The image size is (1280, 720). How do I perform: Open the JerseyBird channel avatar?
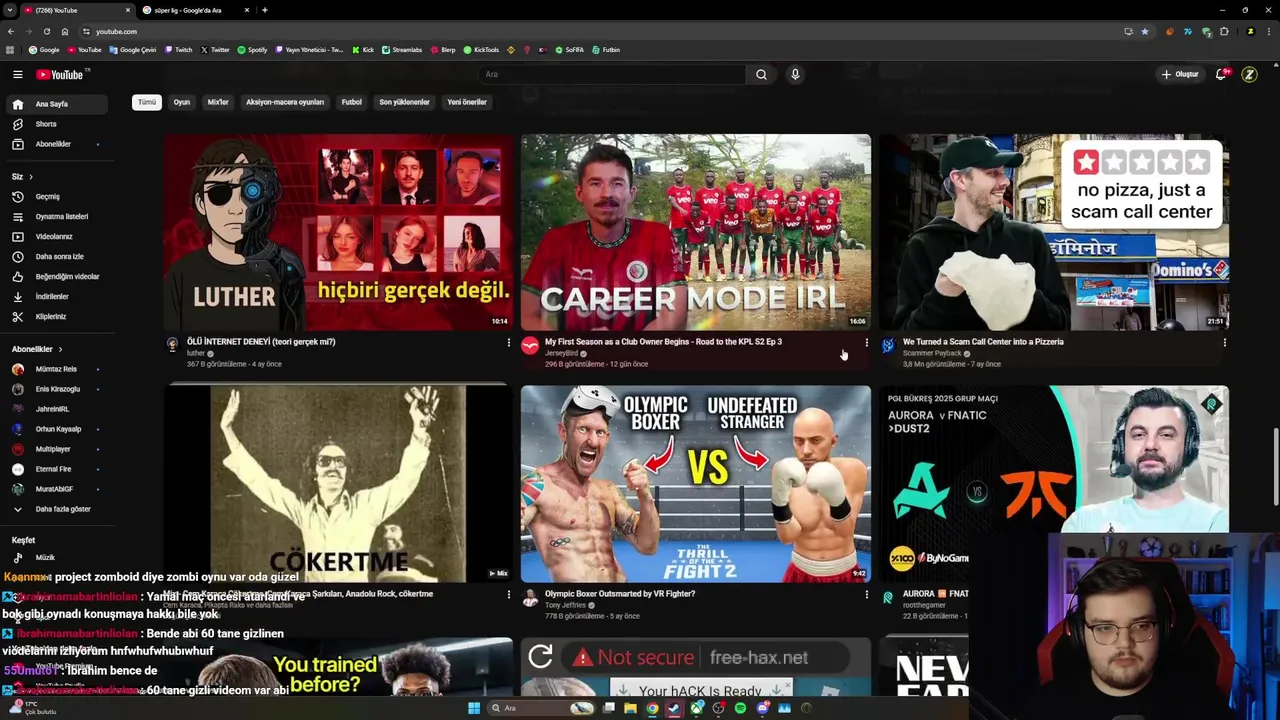click(x=530, y=346)
